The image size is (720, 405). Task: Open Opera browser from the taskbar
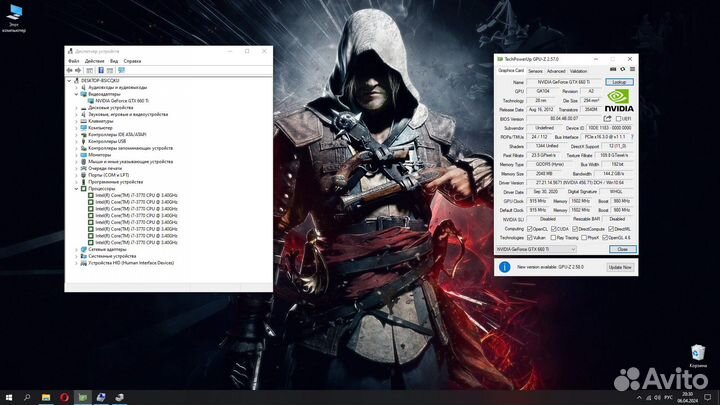(64, 397)
